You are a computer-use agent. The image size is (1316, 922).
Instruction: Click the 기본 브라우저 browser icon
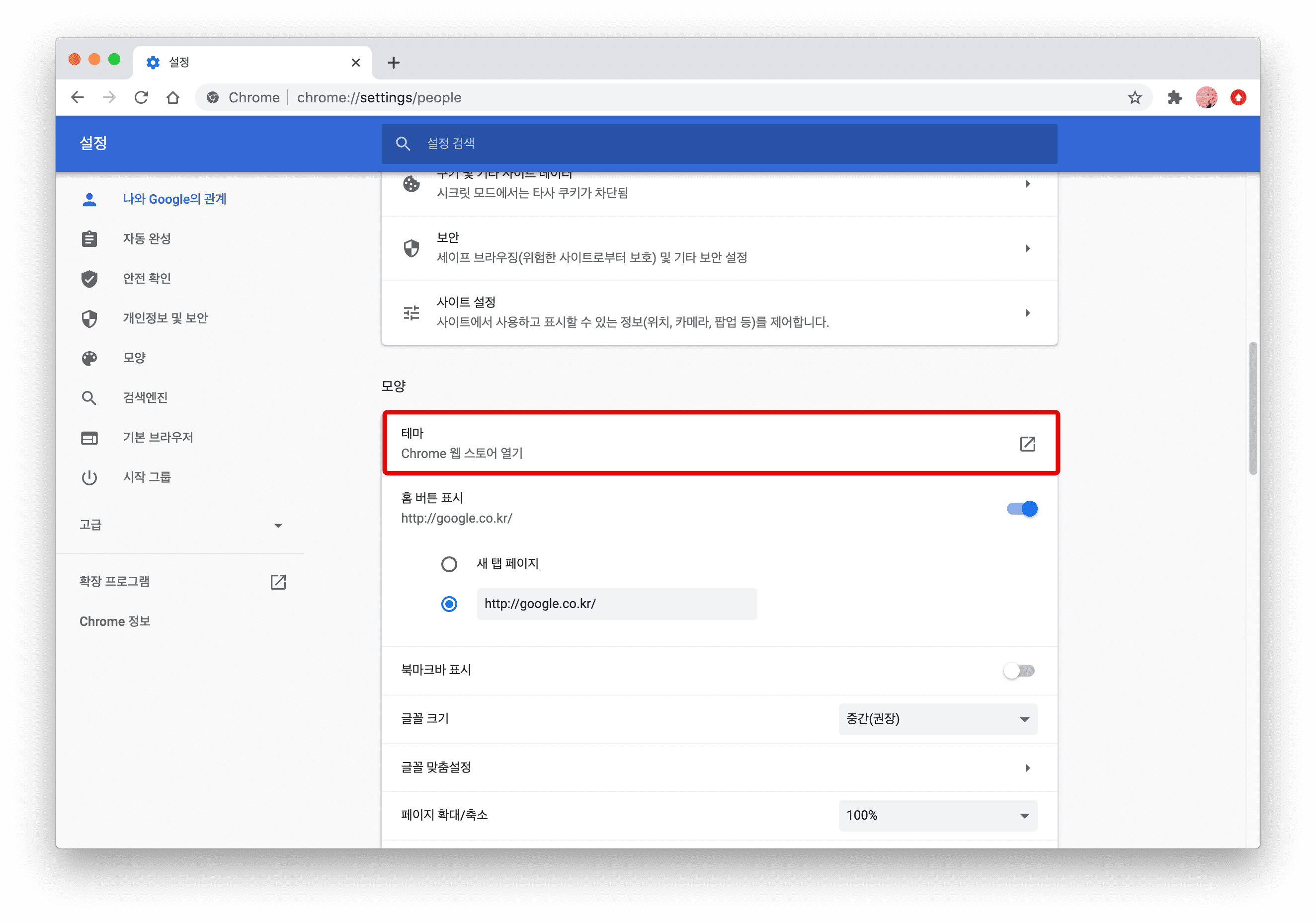(x=89, y=437)
